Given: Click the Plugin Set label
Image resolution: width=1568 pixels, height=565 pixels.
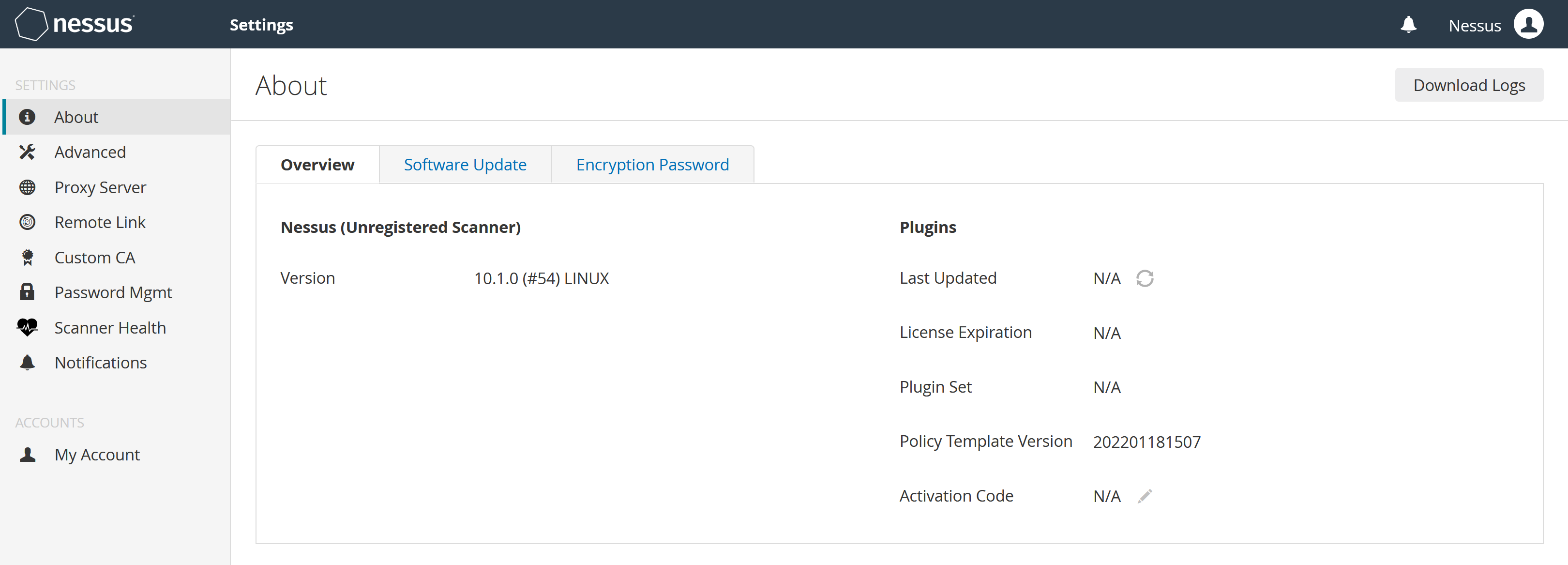Looking at the screenshot, I should click(935, 387).
